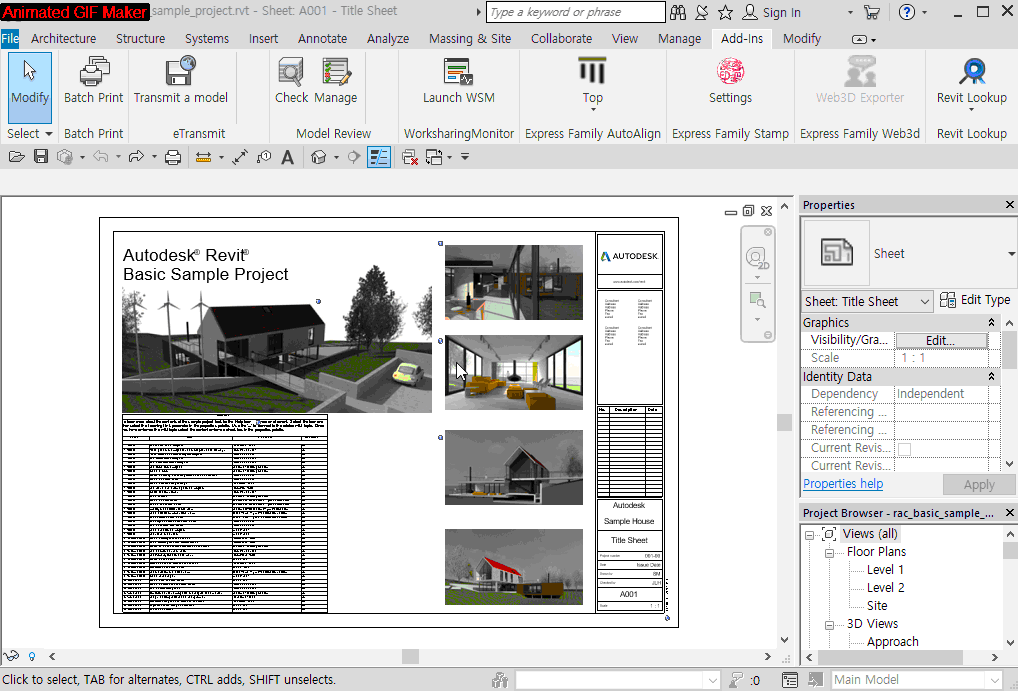Check the Current Revision checkbox
1018x691 pixels.
pos(904,449)
